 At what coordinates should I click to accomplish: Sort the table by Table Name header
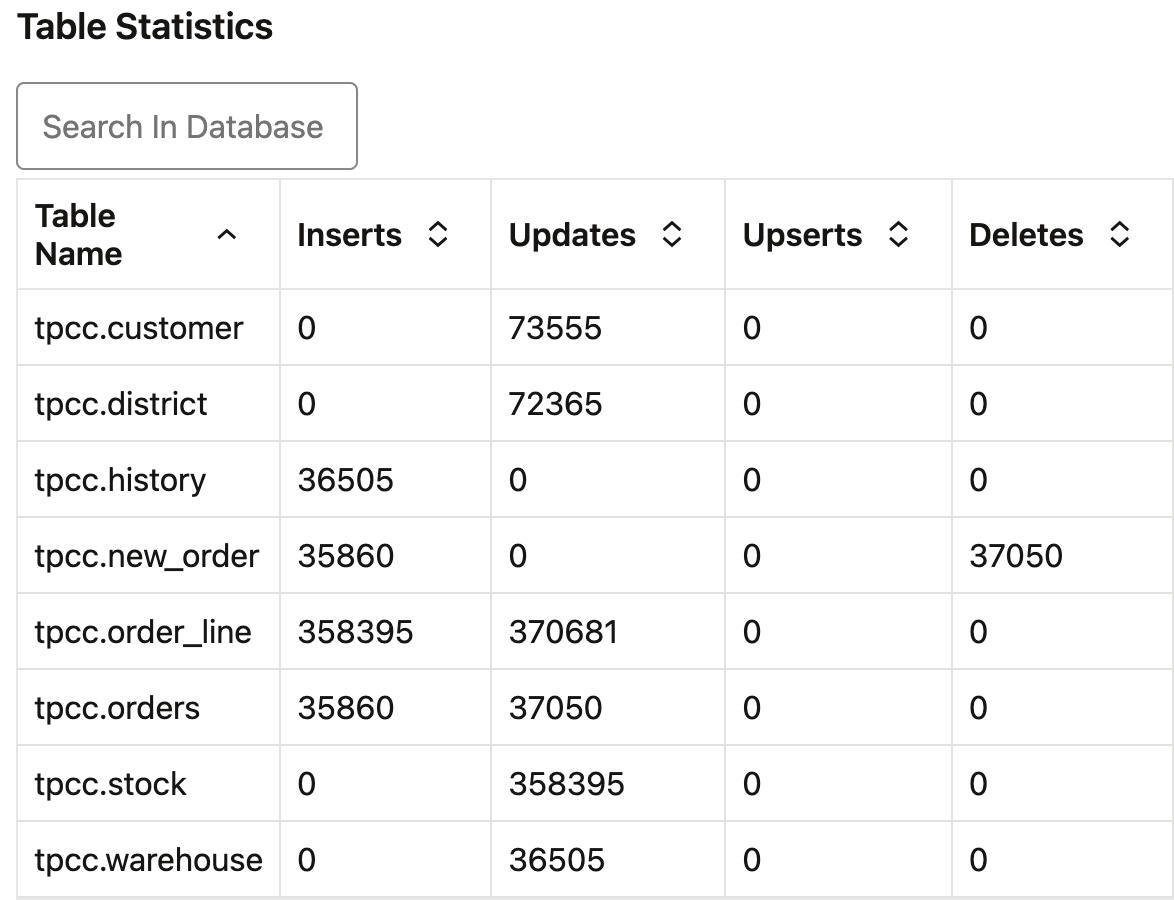pyautogui.click(x=77, y=234)
